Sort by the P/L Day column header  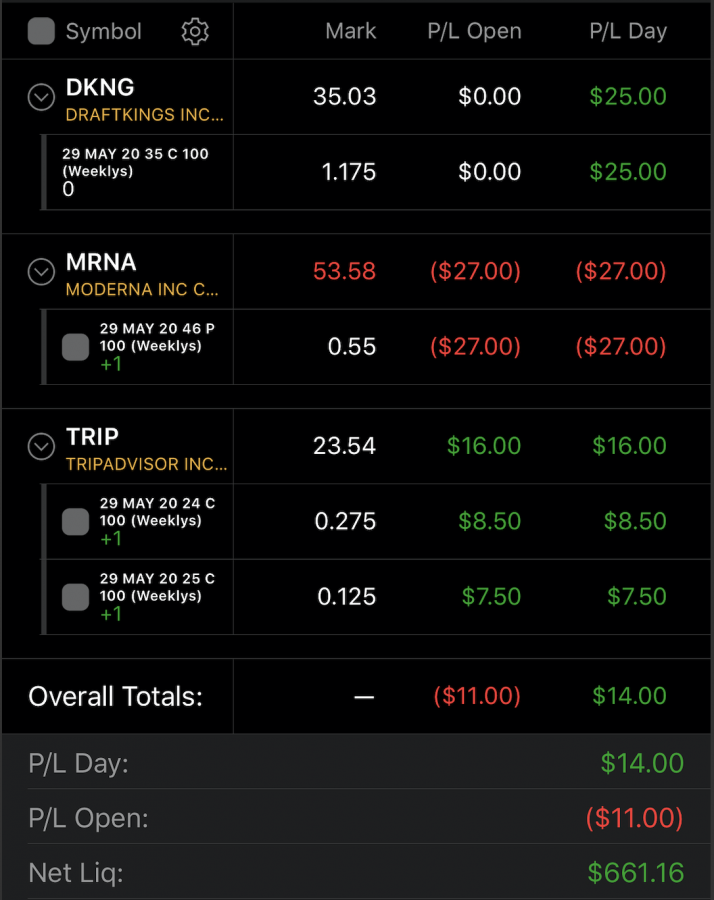coord(628,31)
